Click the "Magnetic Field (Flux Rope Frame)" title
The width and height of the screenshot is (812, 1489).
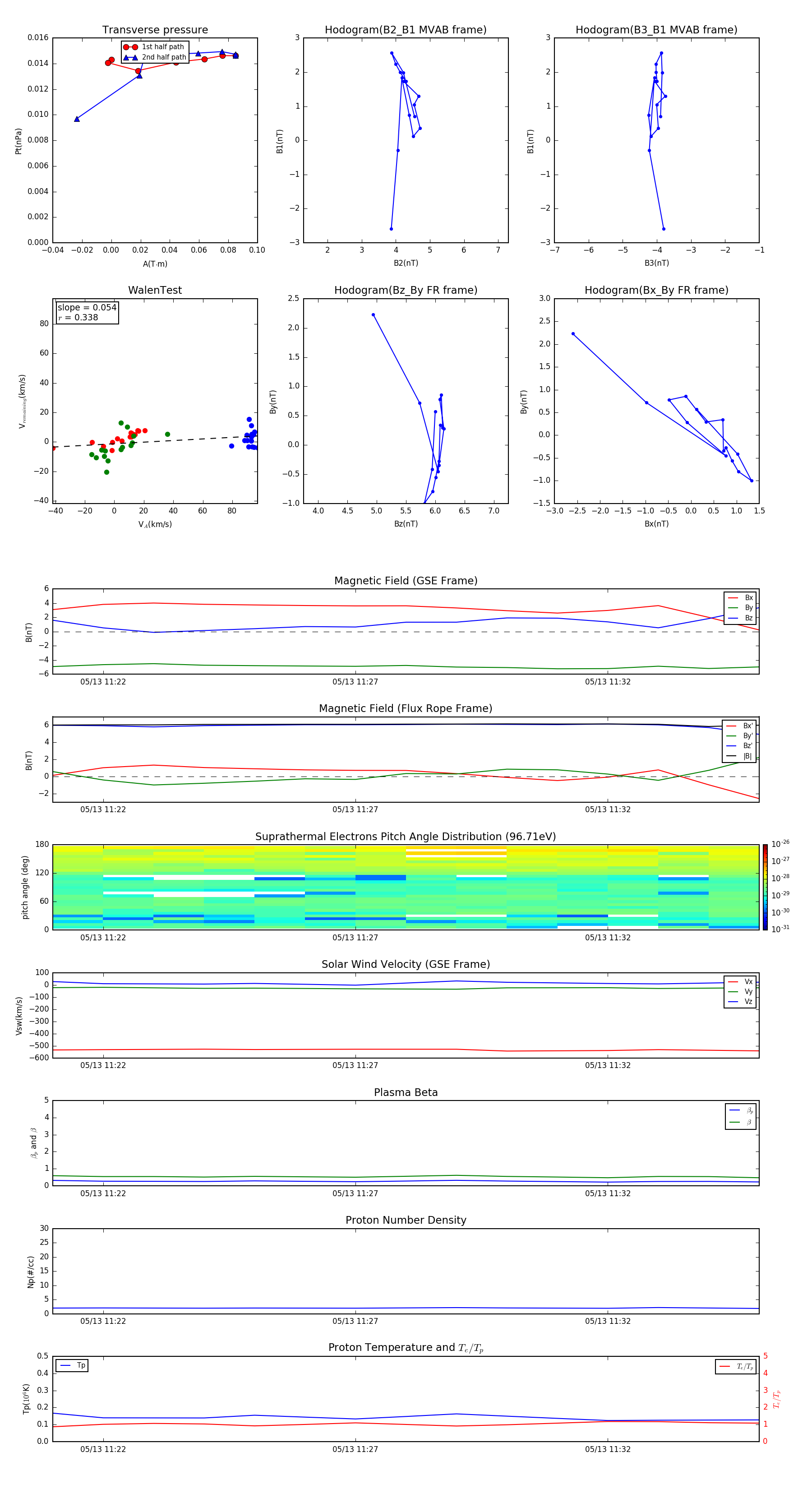(x=406, y=709)
